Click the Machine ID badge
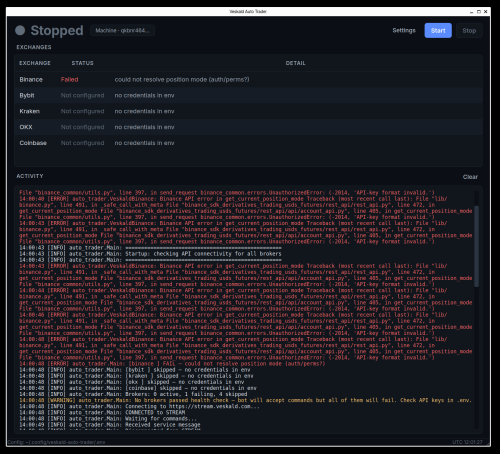Viewport: 500px width, 454px height. 122,30
